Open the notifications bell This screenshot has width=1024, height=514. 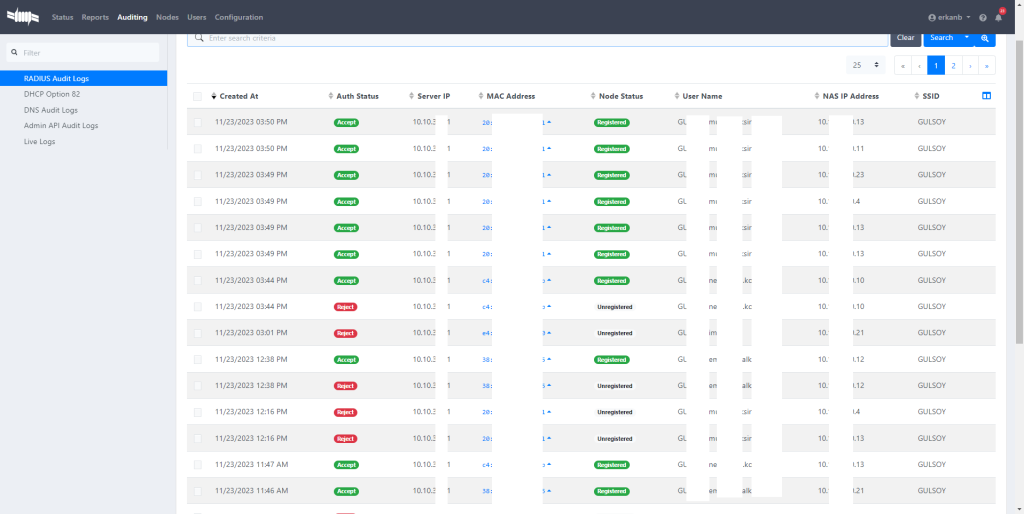point(998,18)
